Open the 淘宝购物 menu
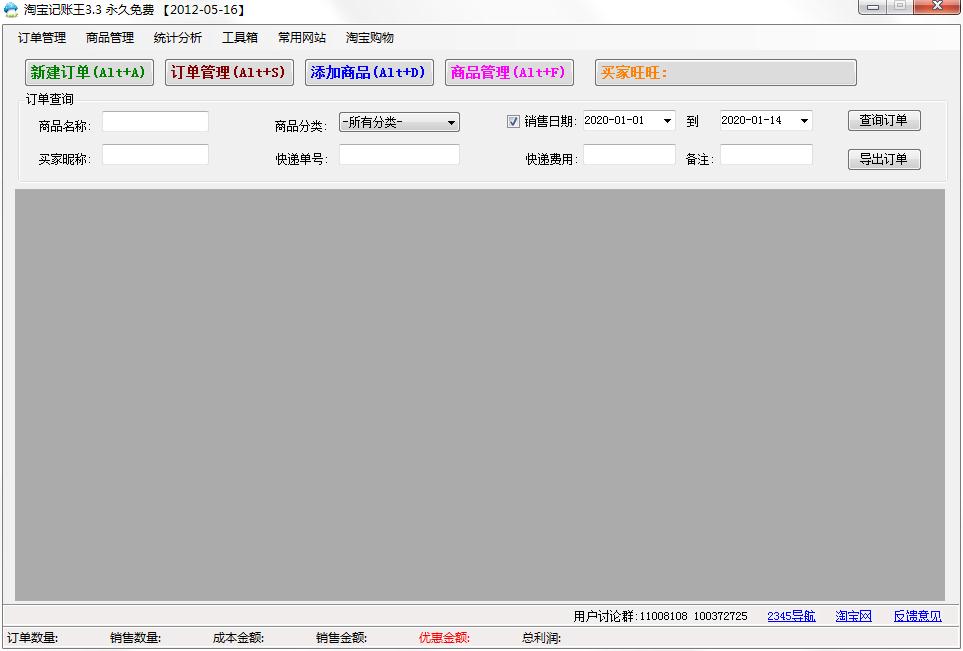The height and width of the screenshot is (651, 963). coord(370,38)
